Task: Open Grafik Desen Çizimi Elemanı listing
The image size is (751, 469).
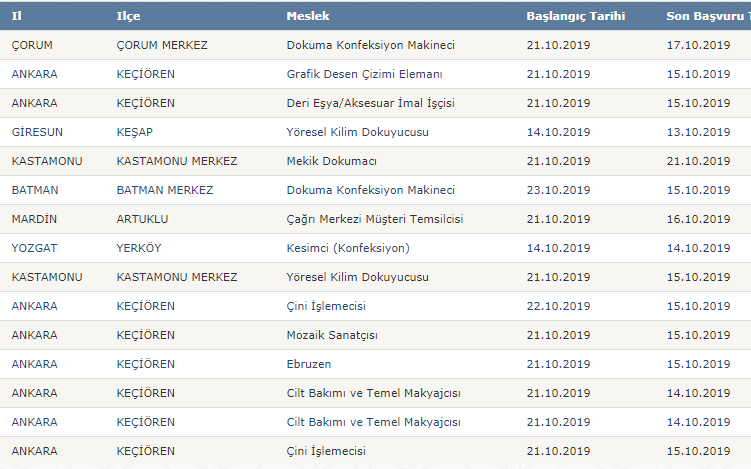Action: [x=364, y=74]
